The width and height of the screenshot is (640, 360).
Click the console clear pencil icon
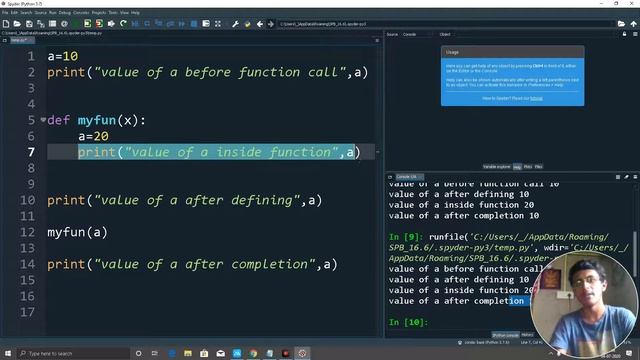(627, 177)
